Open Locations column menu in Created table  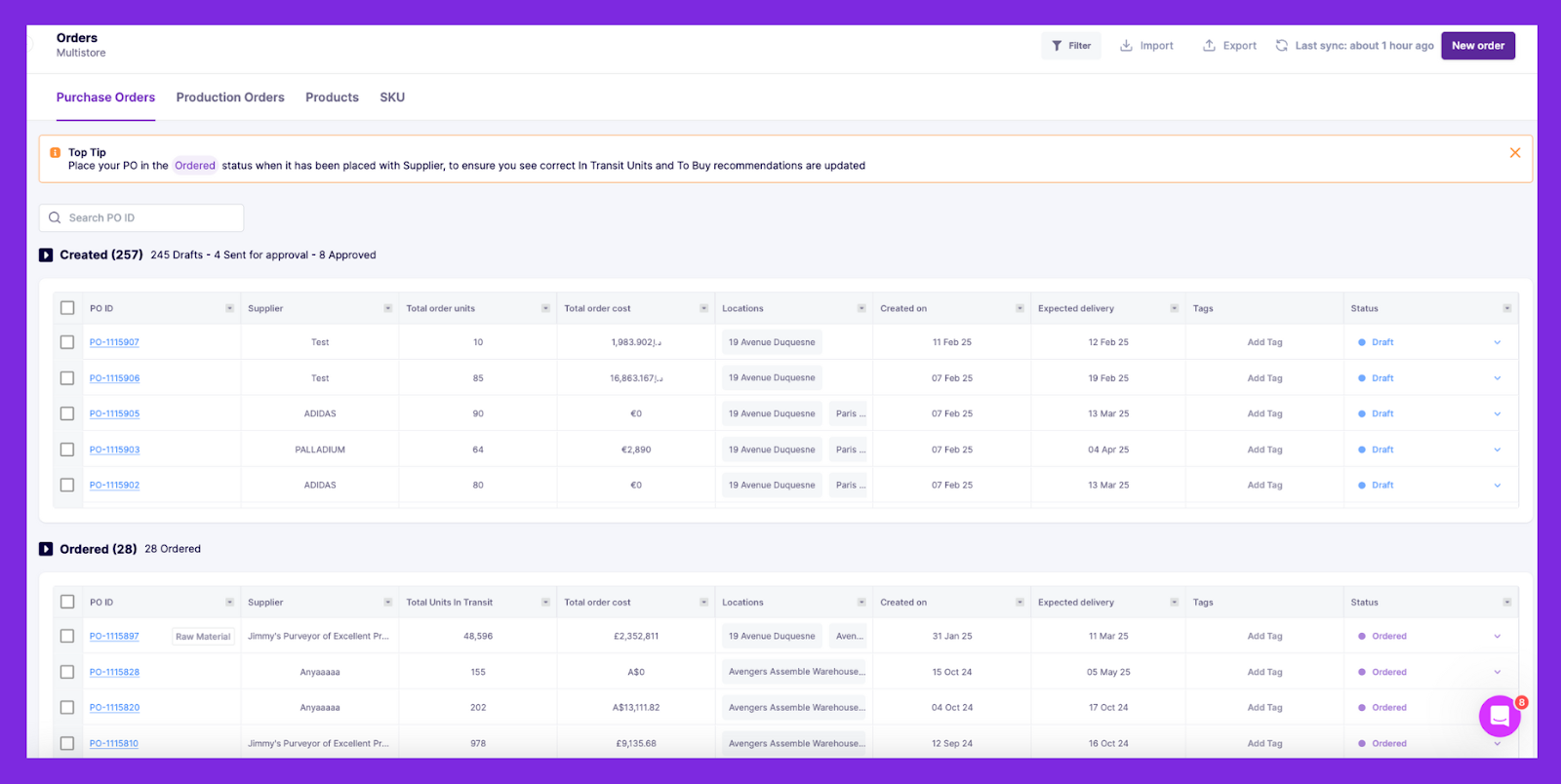point(861,308)
